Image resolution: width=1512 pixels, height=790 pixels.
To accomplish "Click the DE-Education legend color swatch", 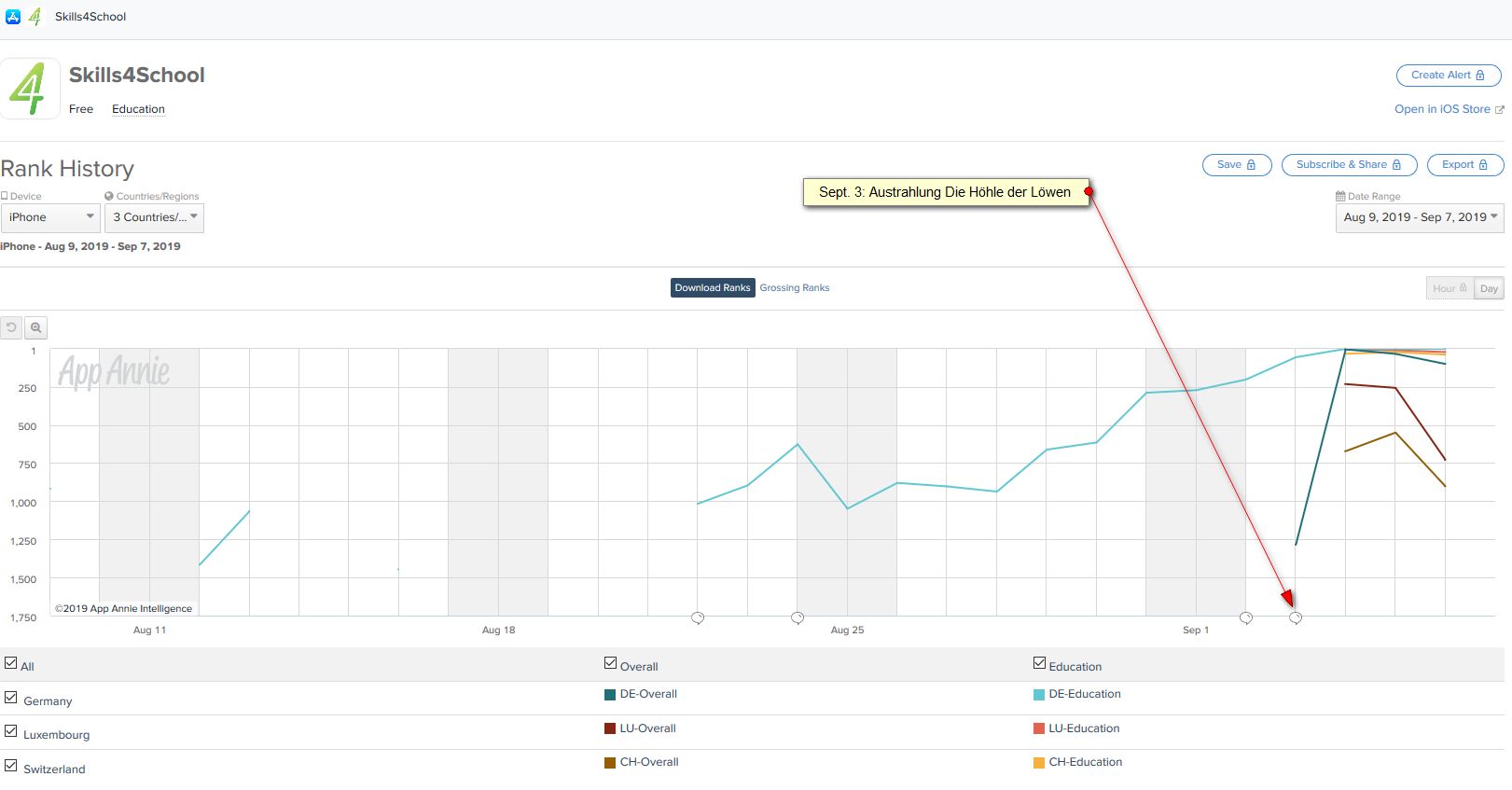I will click(x=1039, y=695).
